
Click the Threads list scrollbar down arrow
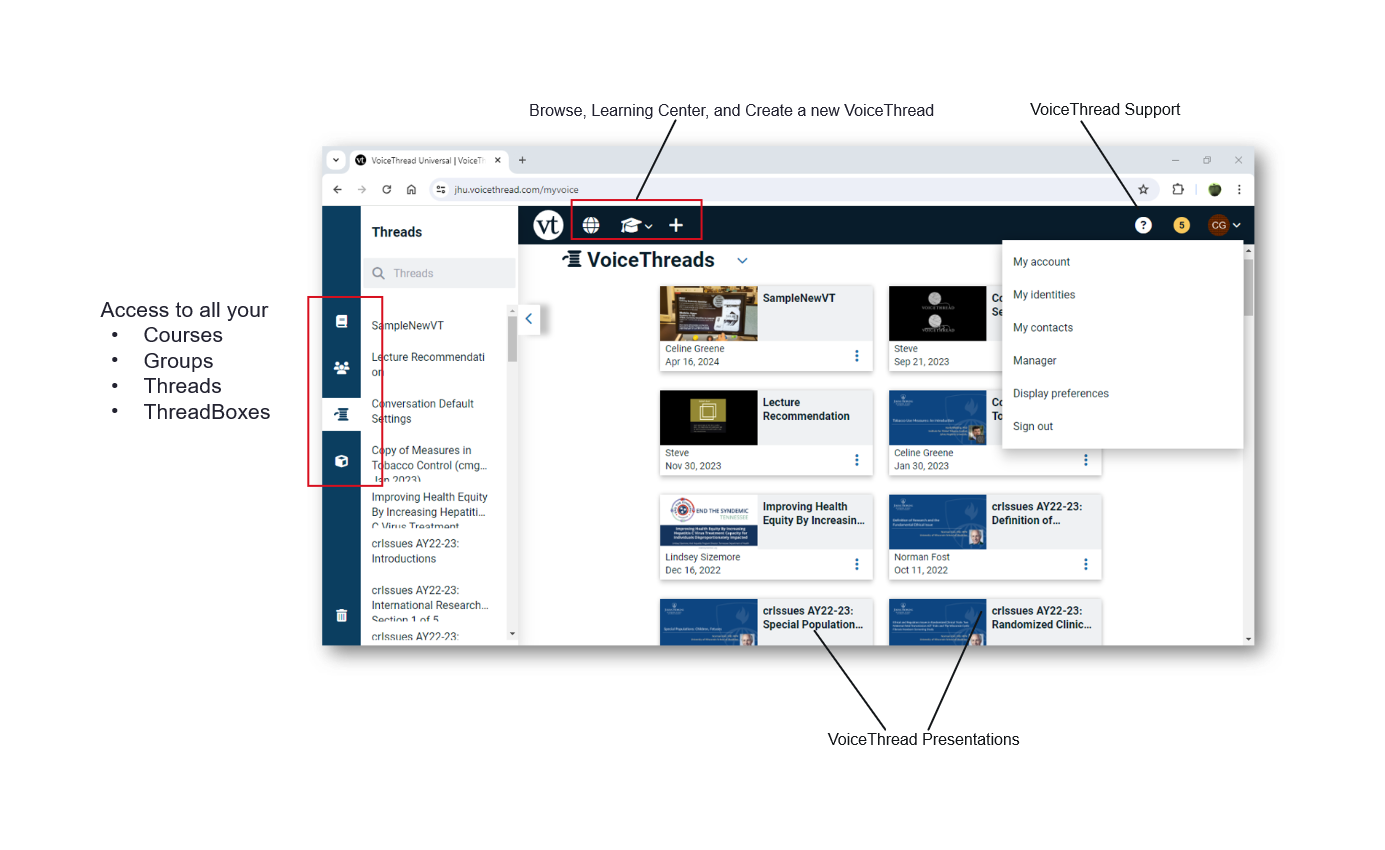512,634
